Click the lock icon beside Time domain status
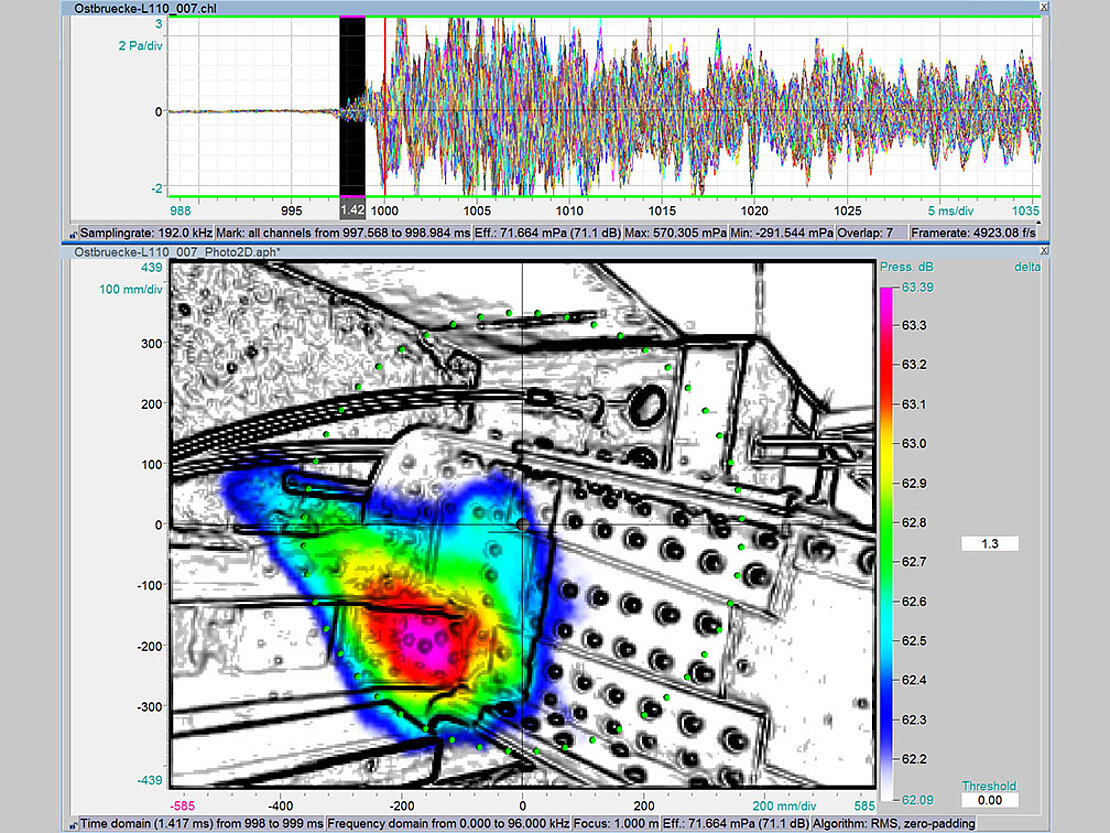 [x=74, y=825]
